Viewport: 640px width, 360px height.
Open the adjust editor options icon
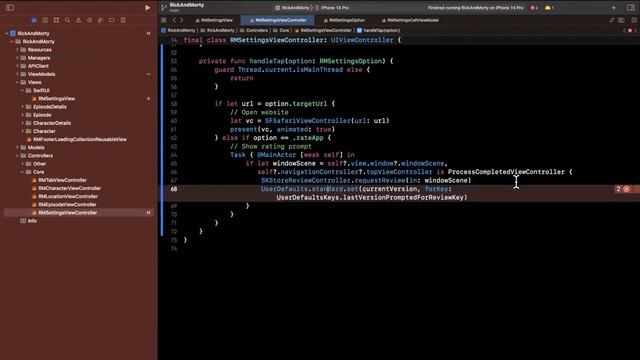pyautogui.click(x=621, y=20)
